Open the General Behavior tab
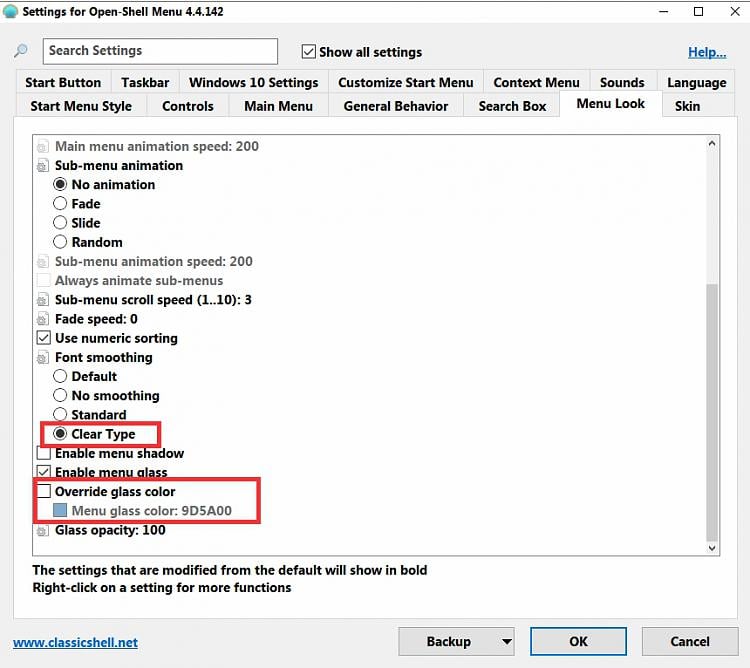Image resolution: width=750 pixels, height=668 pixels. 396,106
